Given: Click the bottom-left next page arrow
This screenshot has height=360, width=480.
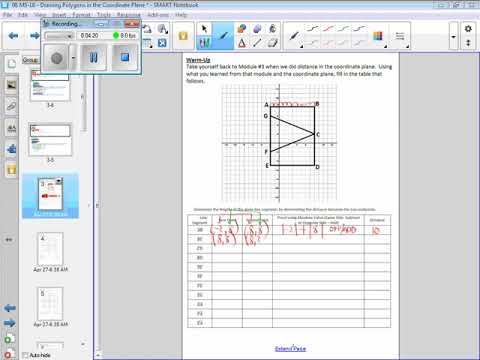Looking at the screenshot, I should 10,323.
